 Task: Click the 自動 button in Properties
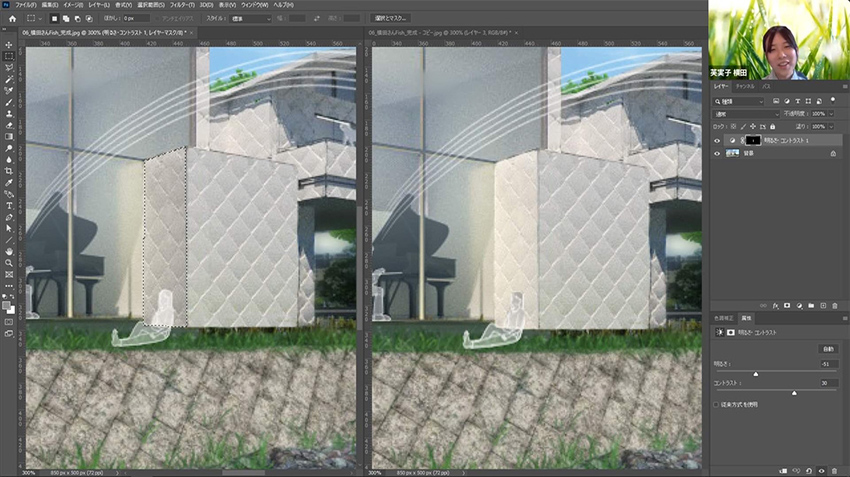[x=827, y=348]
